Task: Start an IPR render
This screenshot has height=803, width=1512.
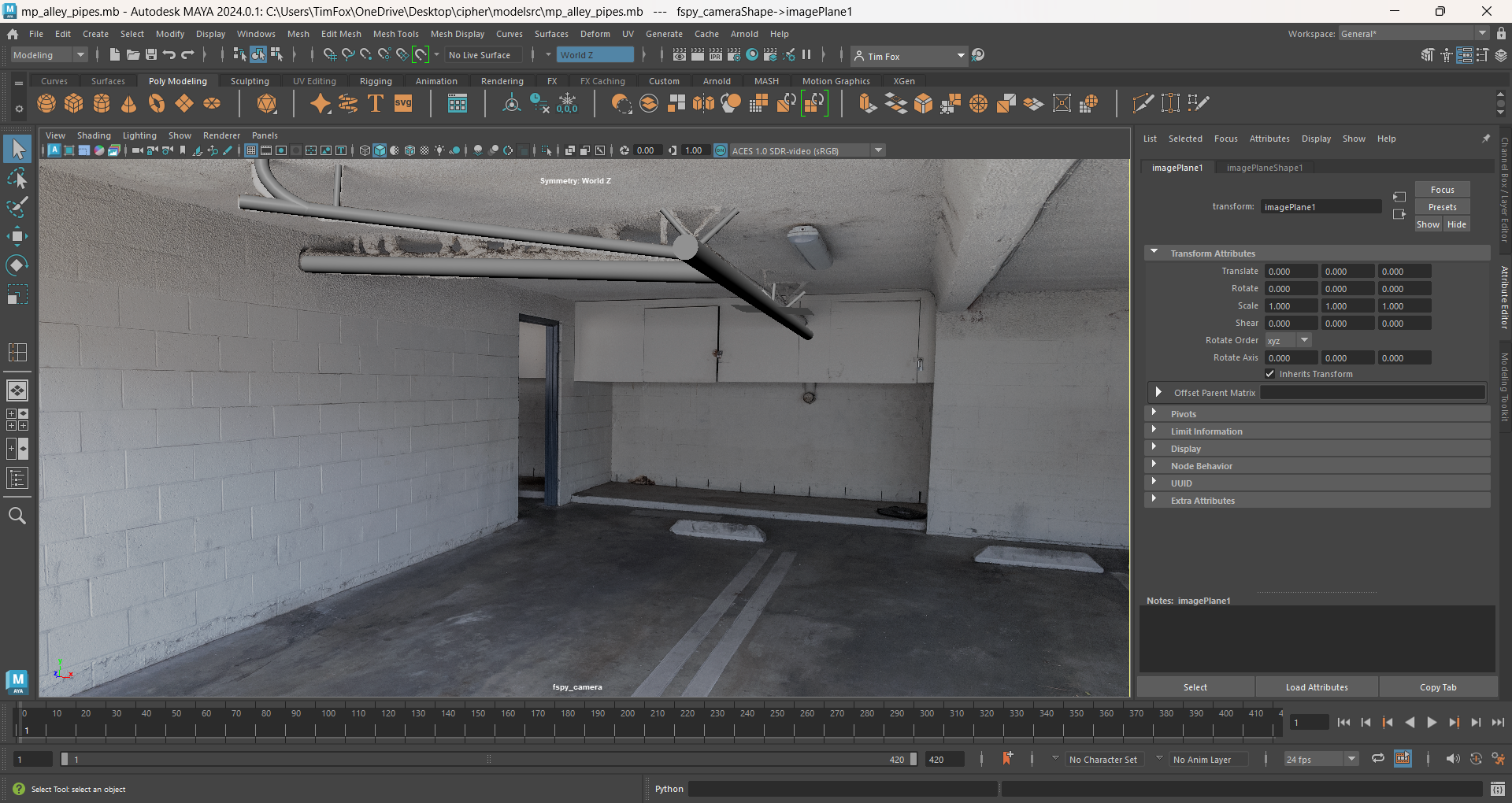Action: tap(715, 55)
